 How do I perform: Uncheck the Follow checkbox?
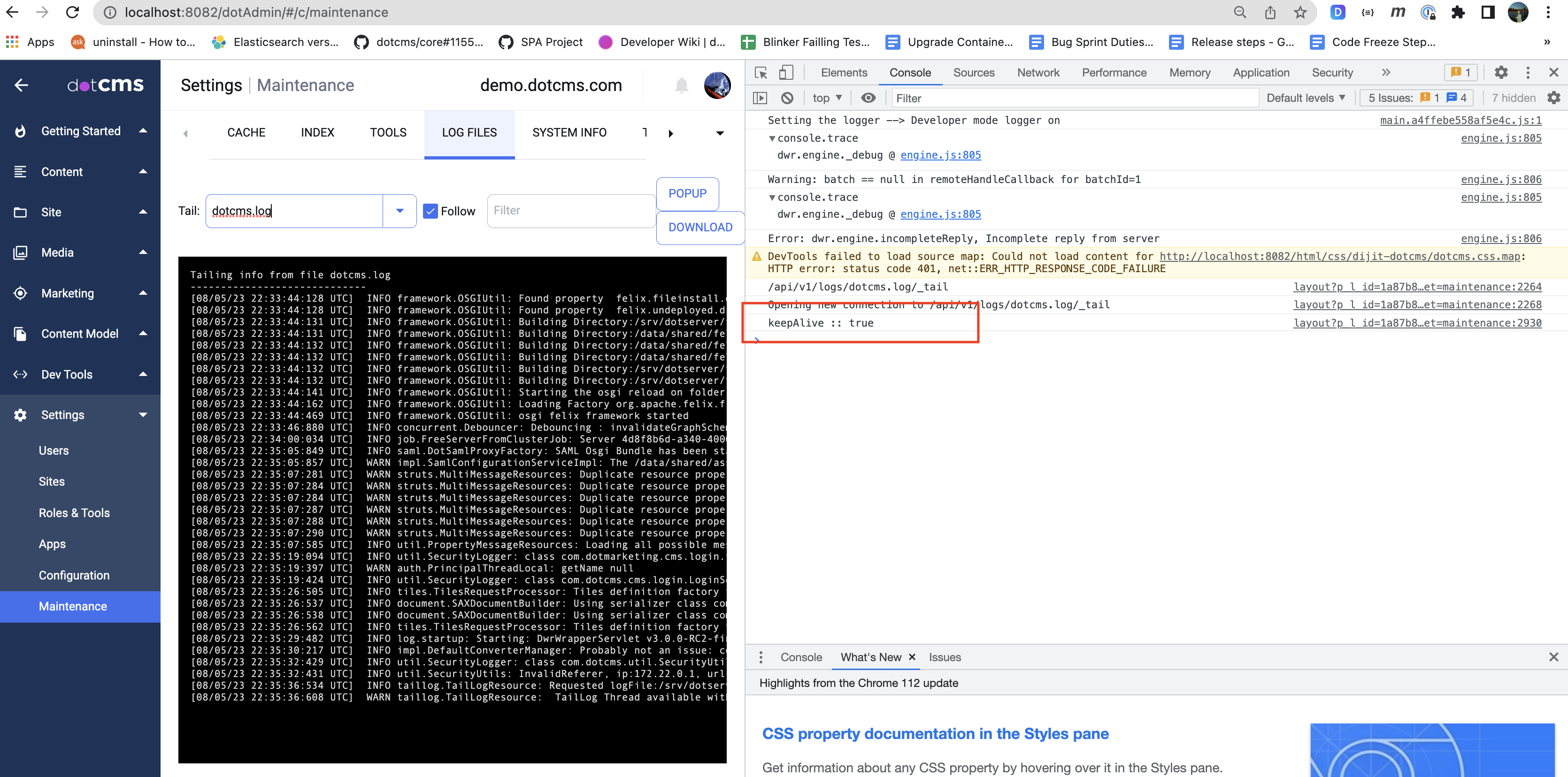[x=431, y=211]
